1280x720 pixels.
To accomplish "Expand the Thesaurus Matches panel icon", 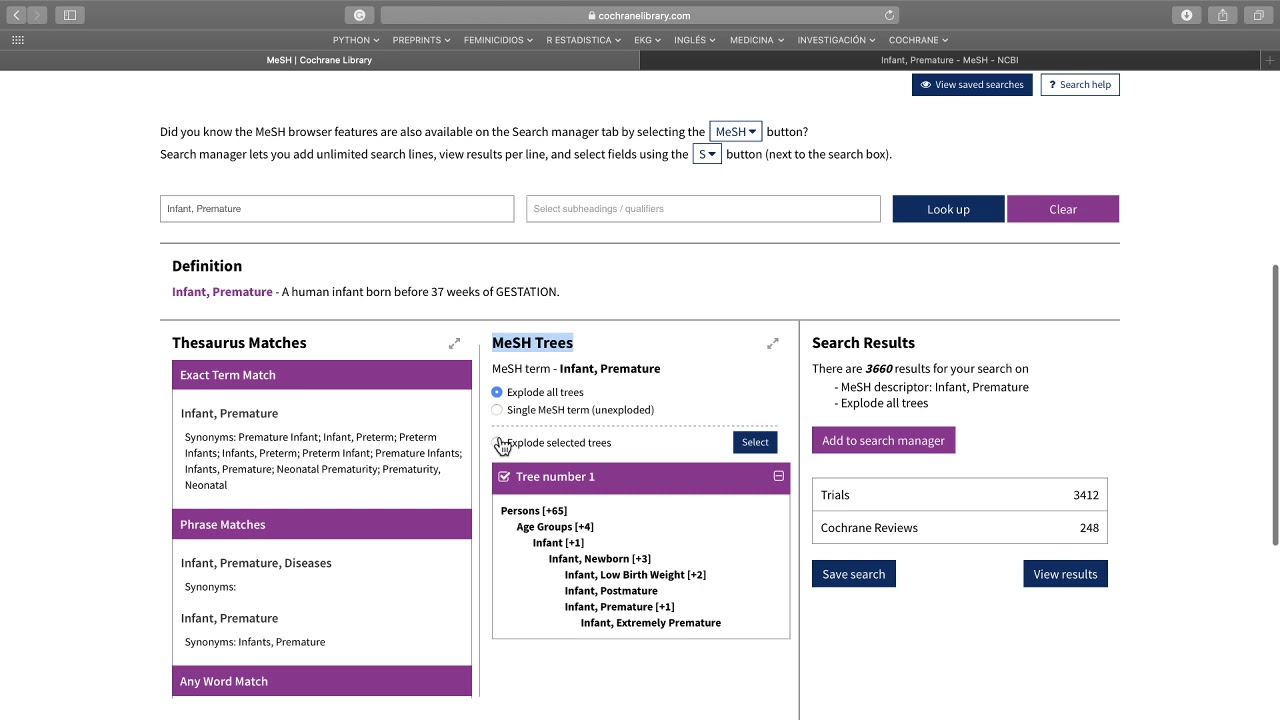I will [454, 343].
